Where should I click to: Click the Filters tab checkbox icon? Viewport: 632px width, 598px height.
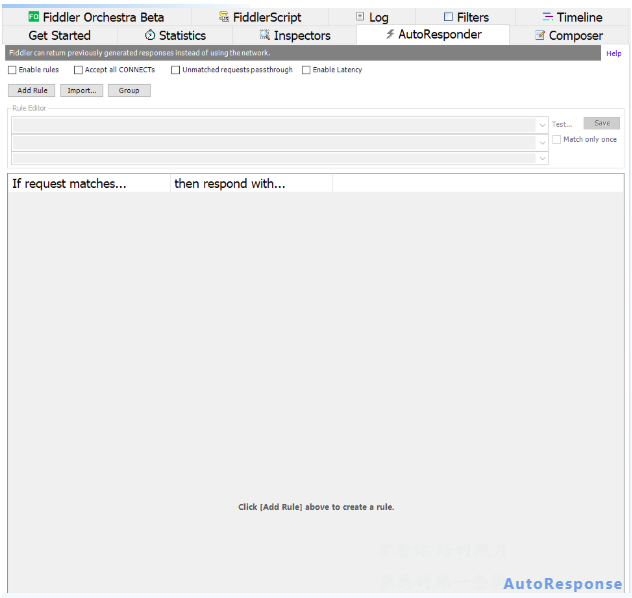[448, 17]
